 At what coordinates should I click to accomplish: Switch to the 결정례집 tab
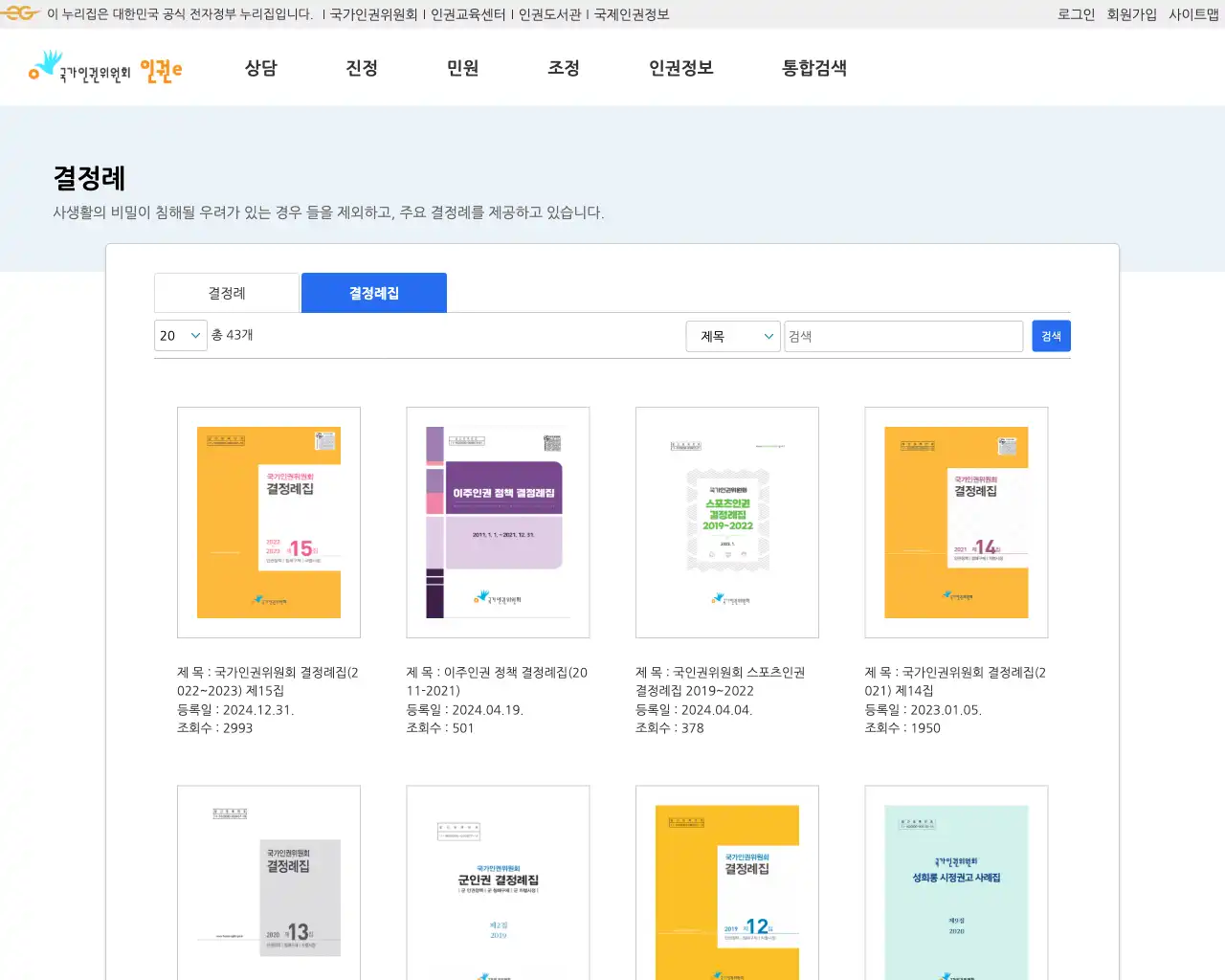(373, 293)
